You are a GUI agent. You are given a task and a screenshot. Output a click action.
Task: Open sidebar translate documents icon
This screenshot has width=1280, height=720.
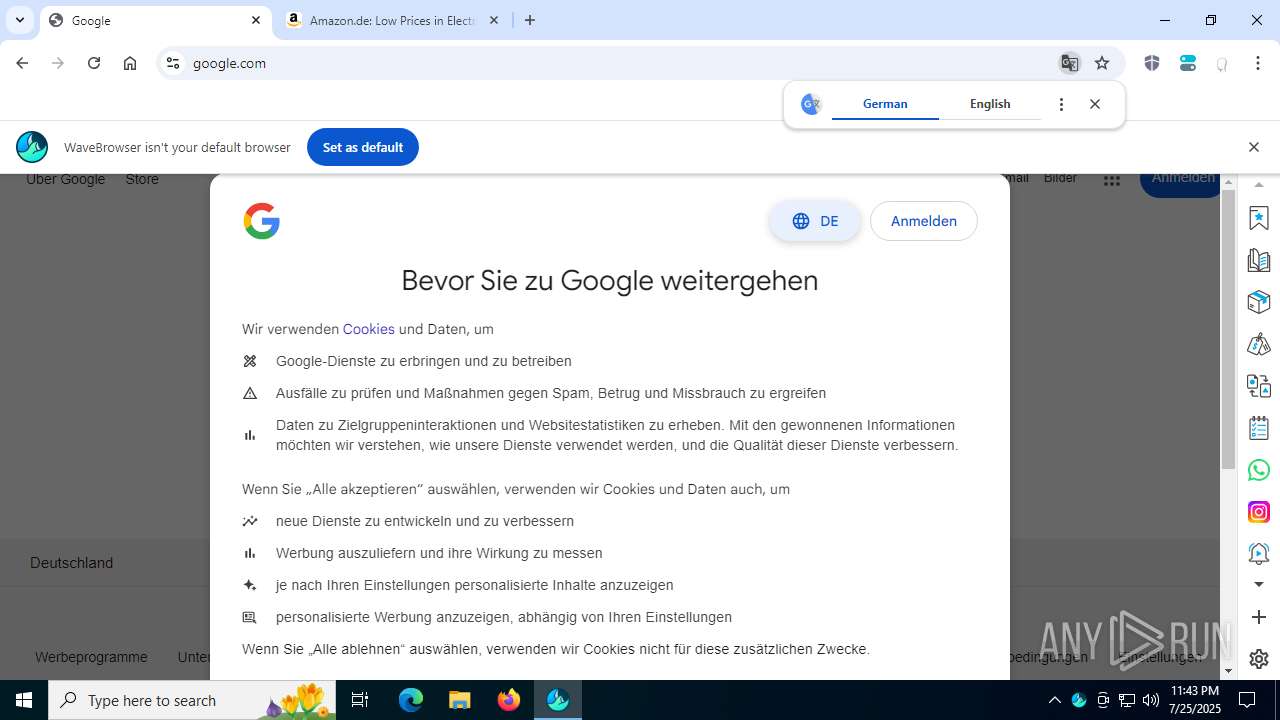(1259, 386)
